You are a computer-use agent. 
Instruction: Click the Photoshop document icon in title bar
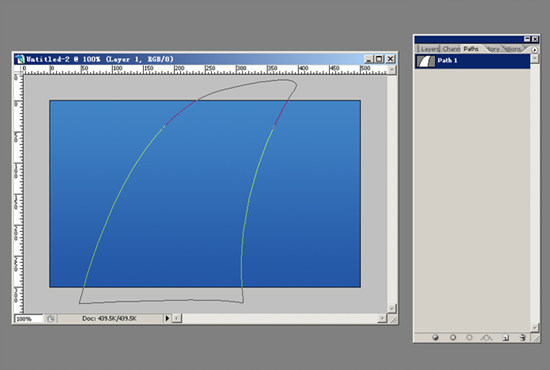(20, 59)
